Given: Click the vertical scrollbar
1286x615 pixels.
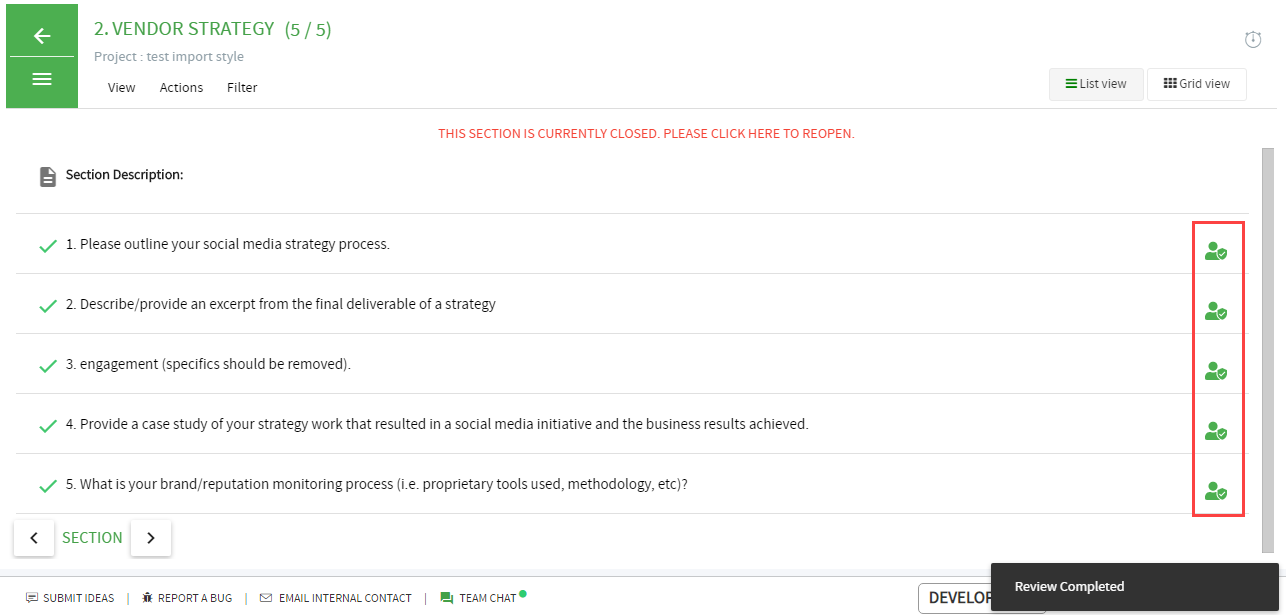Looking at the screenshot, I should (x=1268, y=350).
